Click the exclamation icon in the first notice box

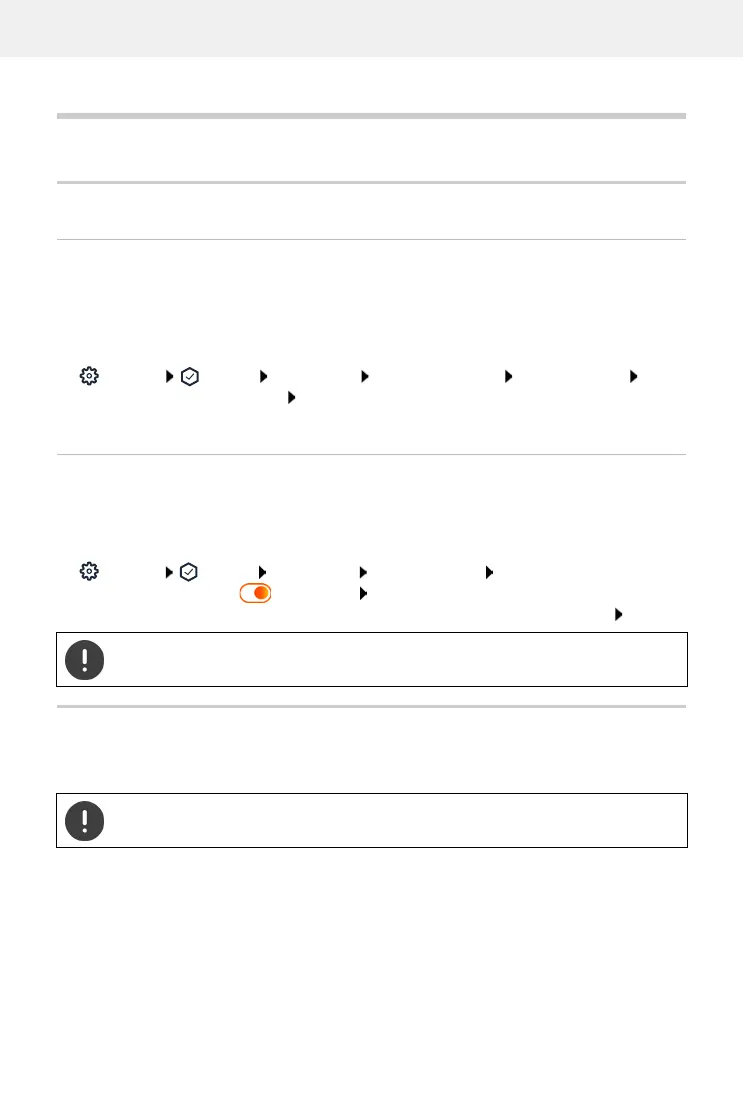(x=85, y=659)
